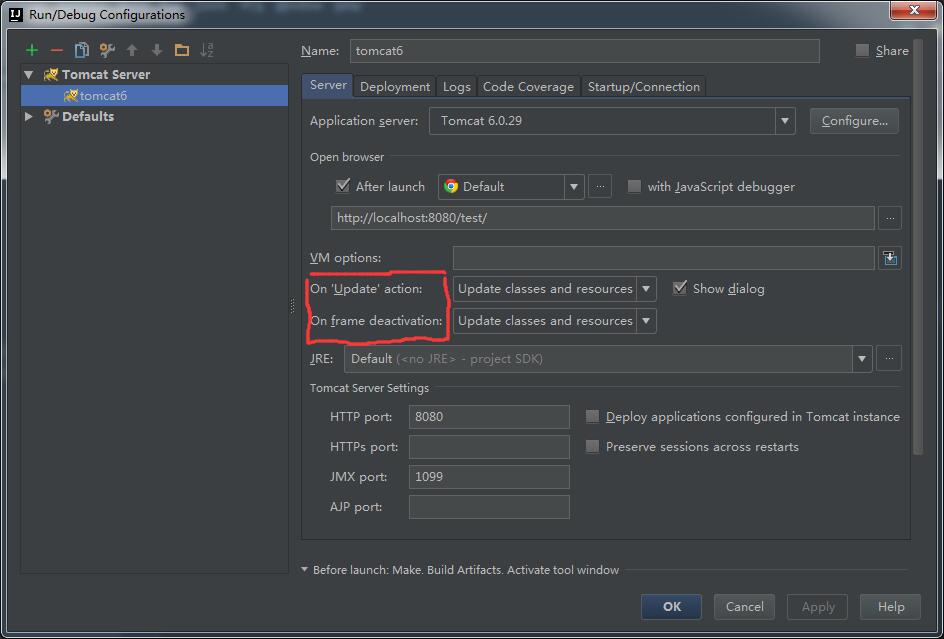
Task: Click the vertical scrollbar on the right
Action: pyautogui.click(x=918, y=247)
